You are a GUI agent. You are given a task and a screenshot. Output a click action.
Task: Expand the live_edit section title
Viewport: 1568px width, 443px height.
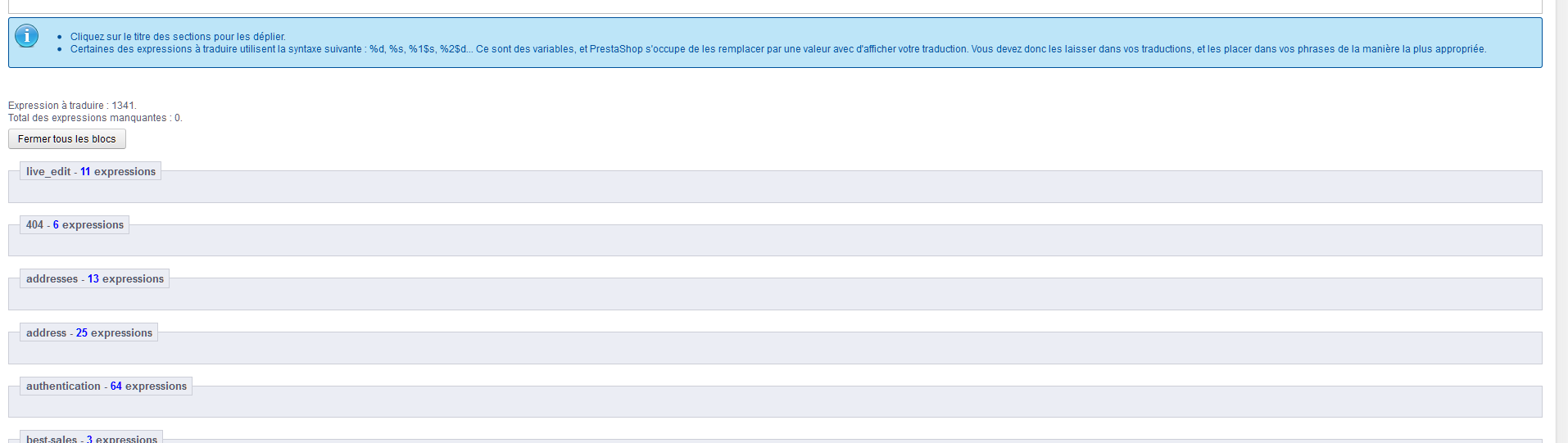pyautogui.click(x=91, y=171)
